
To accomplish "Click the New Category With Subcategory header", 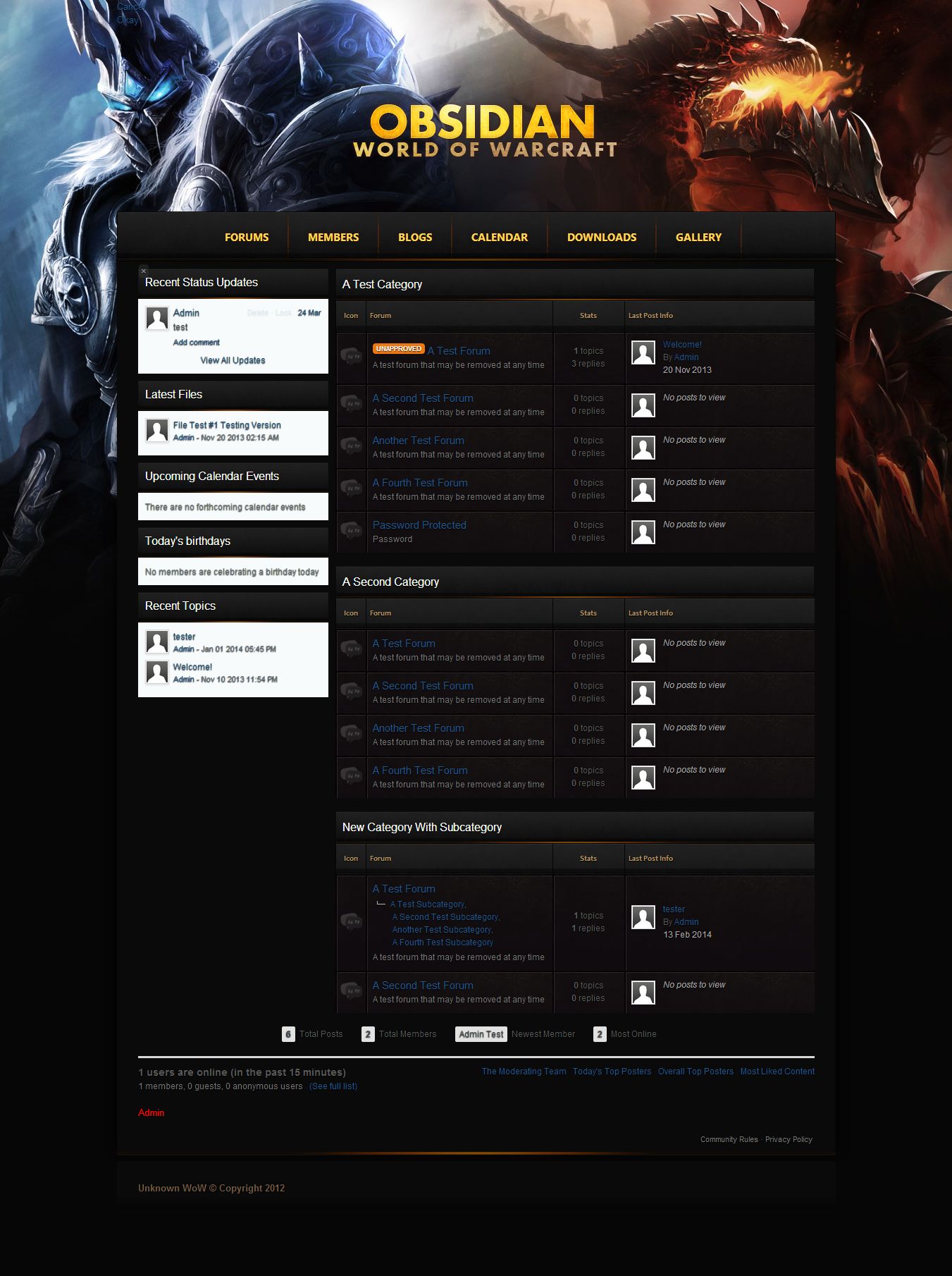I will [575, 827].
